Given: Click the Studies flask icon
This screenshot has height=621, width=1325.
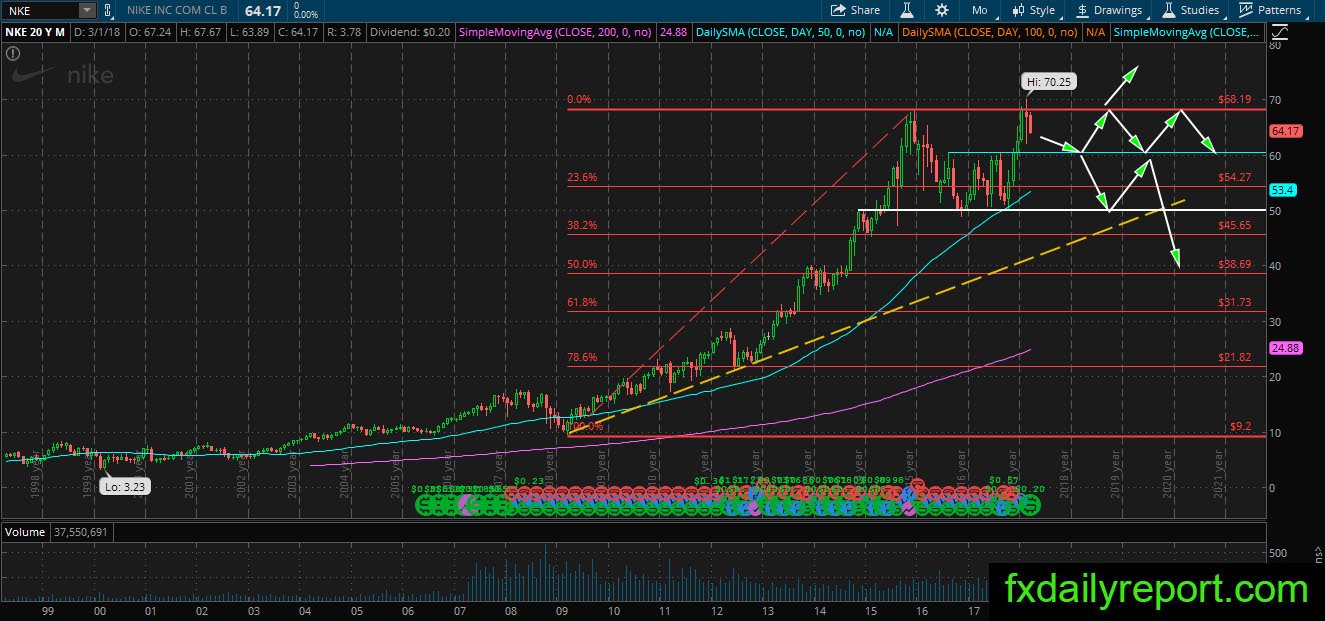Looking at the screenshot, I should pos(1168,10).
